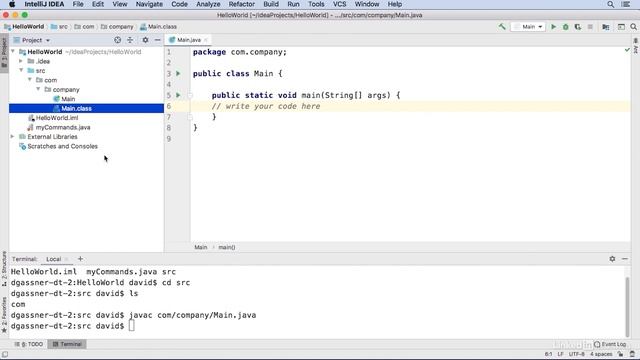Click run gutter arrow beside class Main

tap(178, 73)
